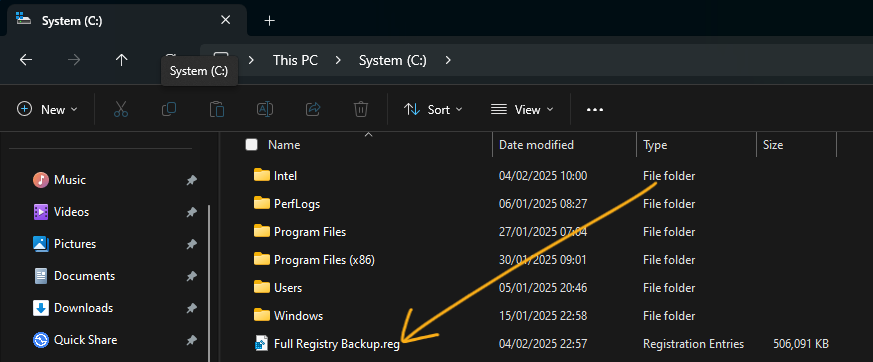
Task: Click date 05/01/2025 20:46 for Users
Action: coord(543,288)
